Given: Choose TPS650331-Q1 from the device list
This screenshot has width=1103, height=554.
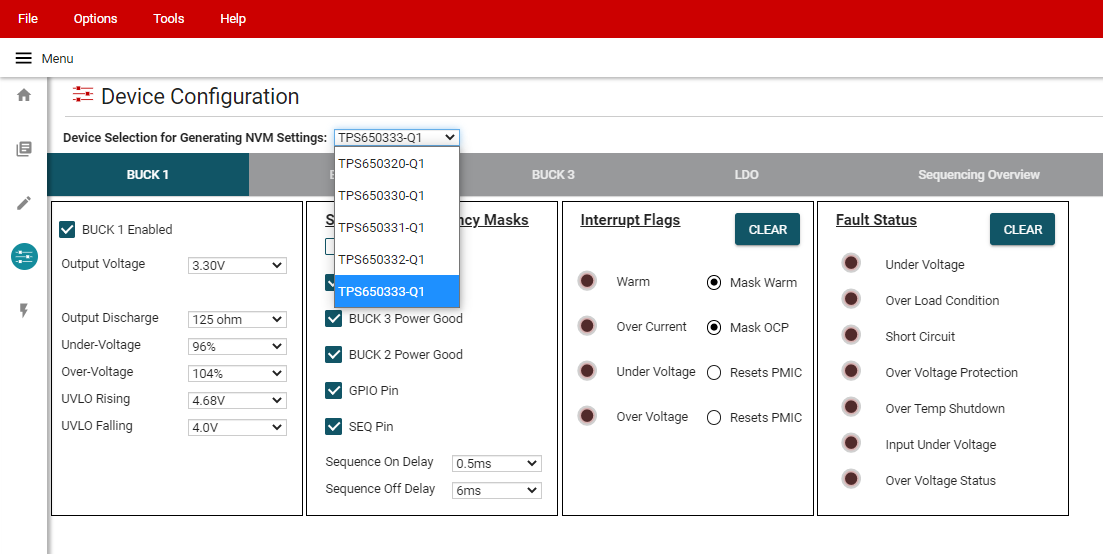Looking at the screenshot, I should (x=396, y=227).
